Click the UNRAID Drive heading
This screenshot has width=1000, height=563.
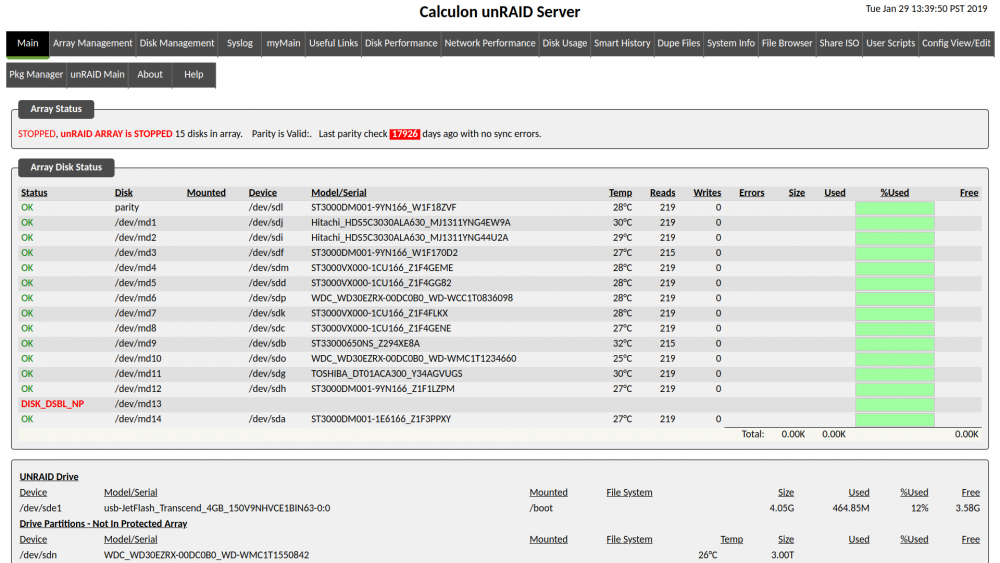pyautogui.click(x=48, y=476)
